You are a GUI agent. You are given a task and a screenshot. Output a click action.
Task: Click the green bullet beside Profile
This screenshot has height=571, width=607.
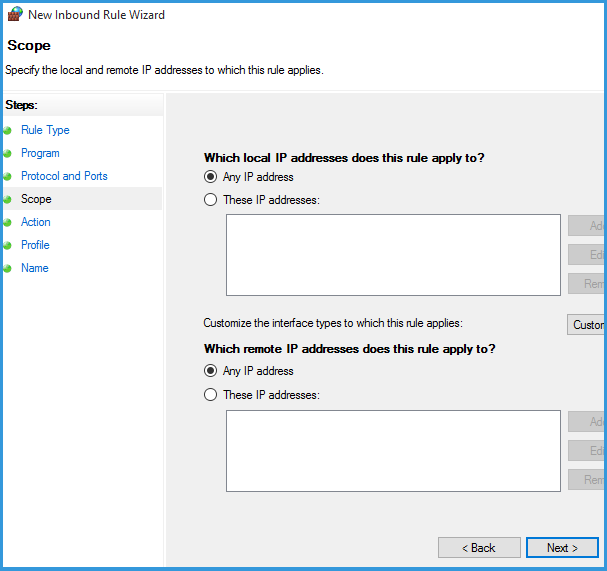click(9, 246)
